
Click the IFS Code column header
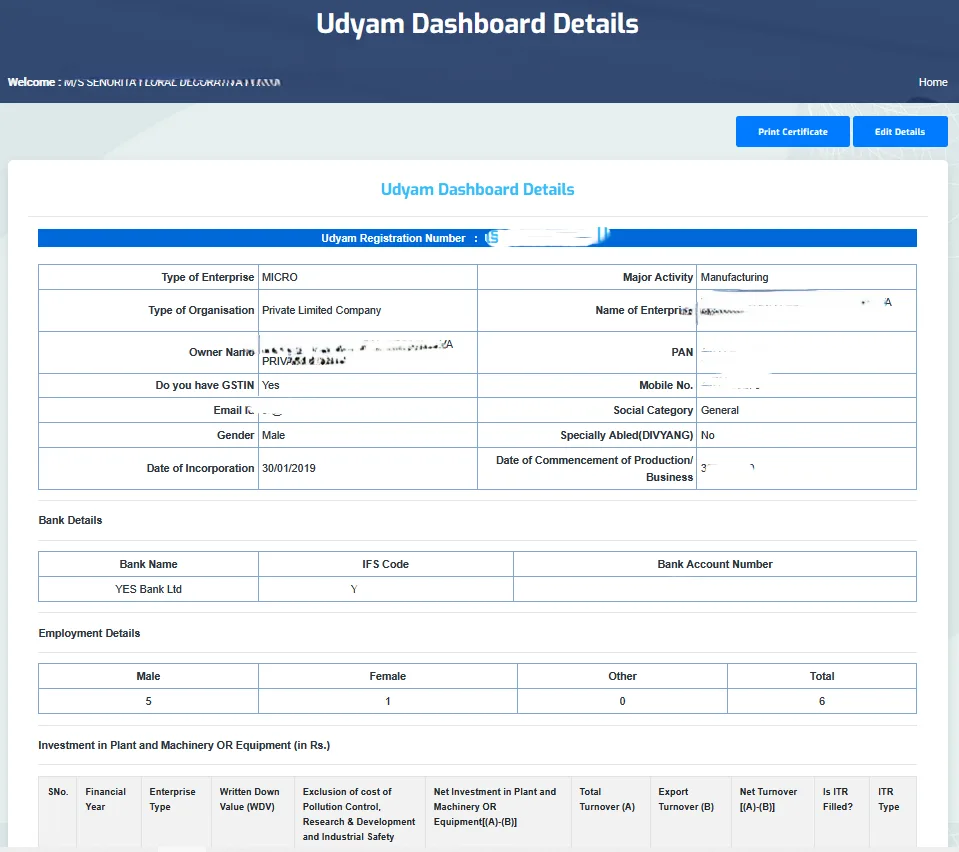(385, 564)
